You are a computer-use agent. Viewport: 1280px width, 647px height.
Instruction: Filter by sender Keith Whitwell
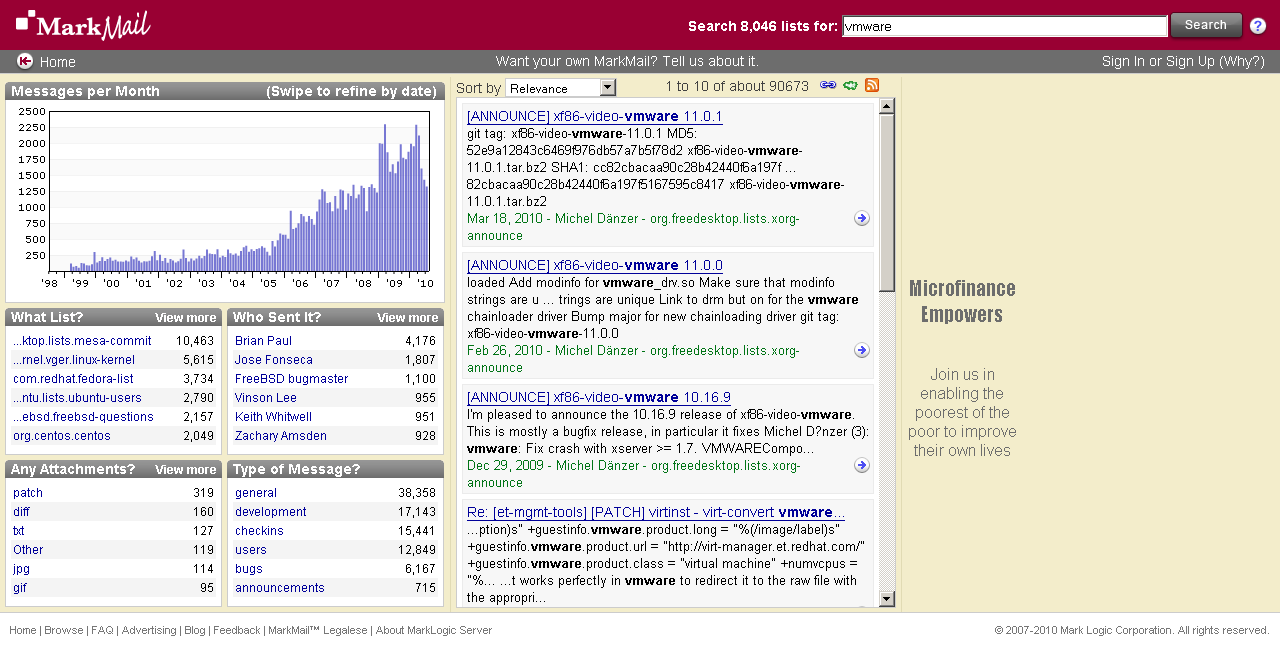pyautogui.click(x=274, y=417)
